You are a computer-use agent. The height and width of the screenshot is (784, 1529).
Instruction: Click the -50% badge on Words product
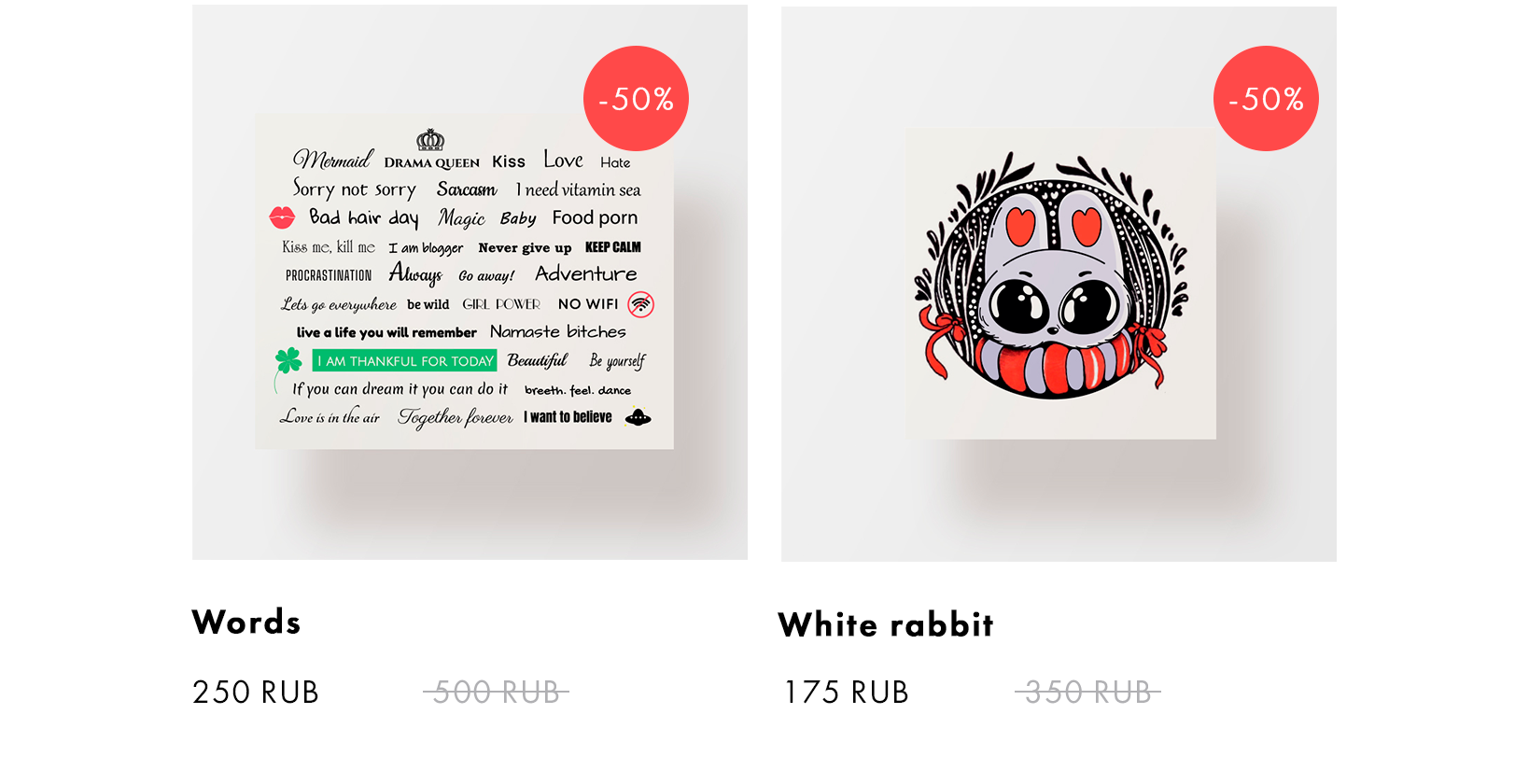click(x=636, y=98)
